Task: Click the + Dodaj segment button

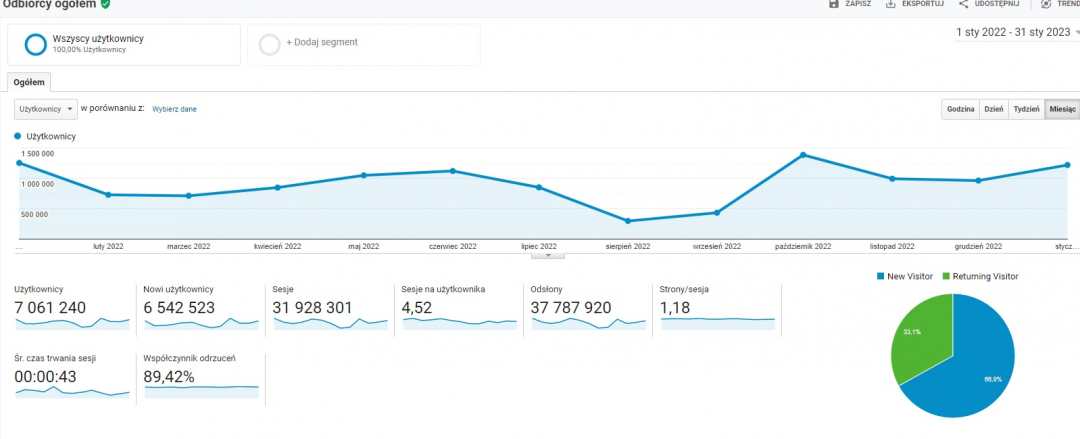Action: (x=321, y=43)
